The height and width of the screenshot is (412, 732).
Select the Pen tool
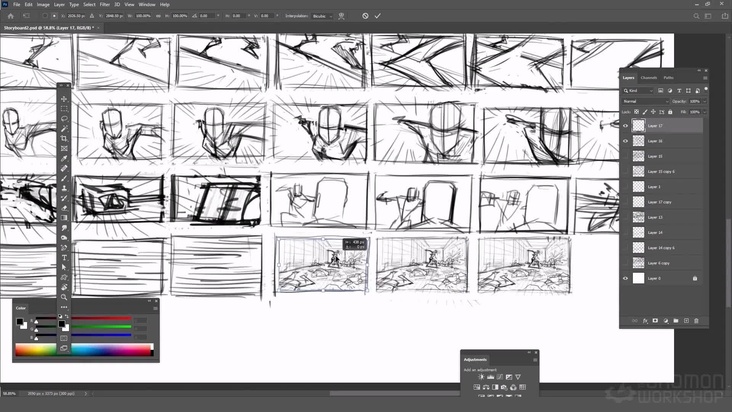pos(64,248)
